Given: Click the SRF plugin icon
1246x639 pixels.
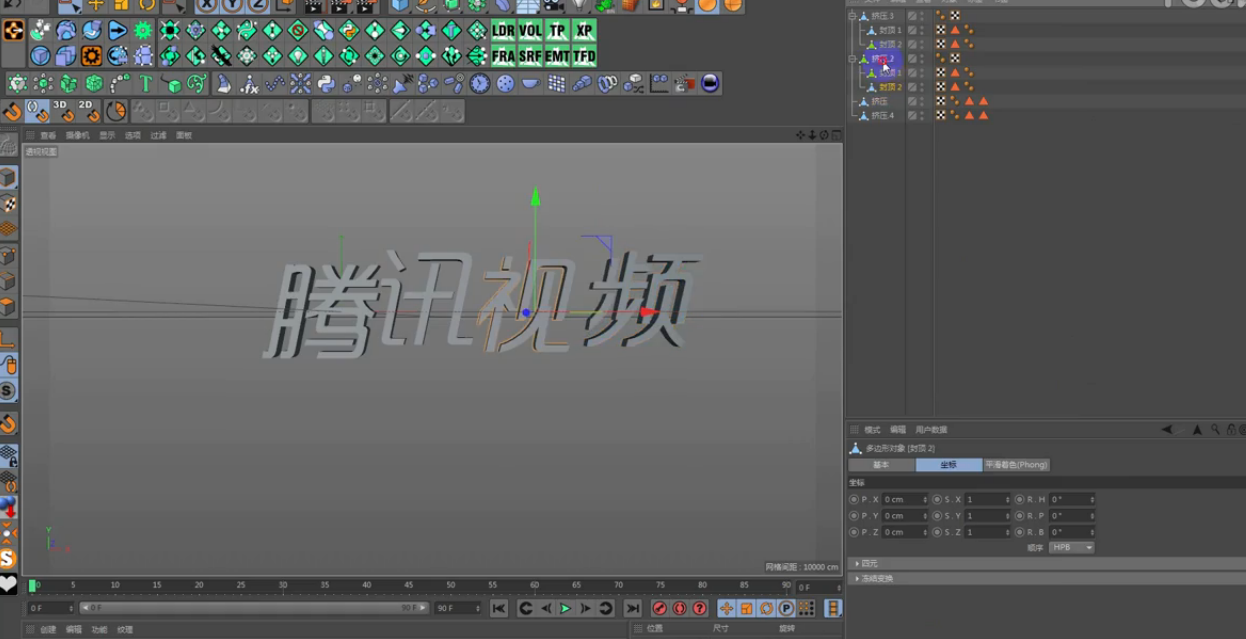Looking at the screenshot, I should point(530,56).
